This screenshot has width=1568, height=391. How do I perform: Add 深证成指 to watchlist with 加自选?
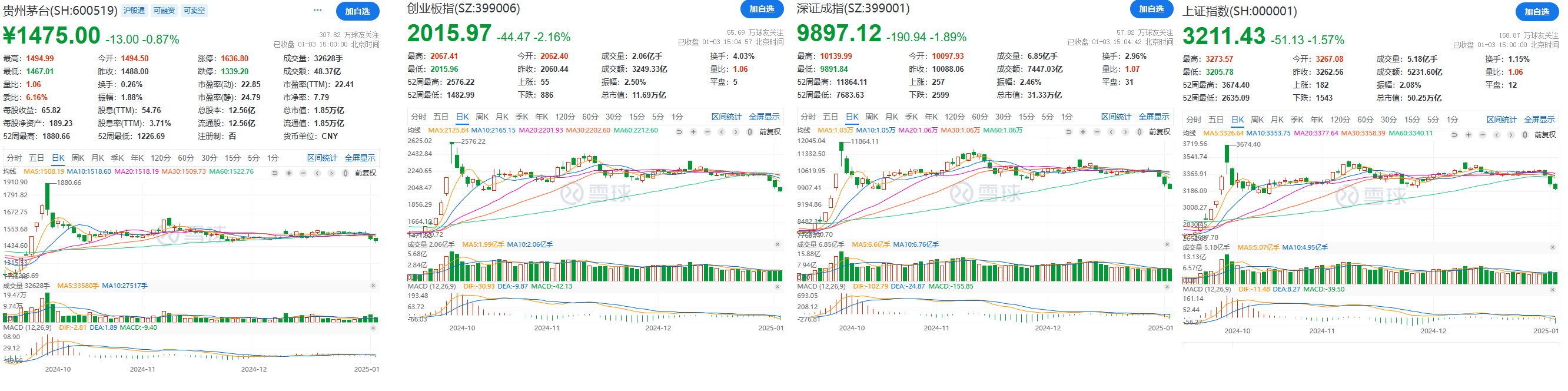click(x=1151, y=8)
